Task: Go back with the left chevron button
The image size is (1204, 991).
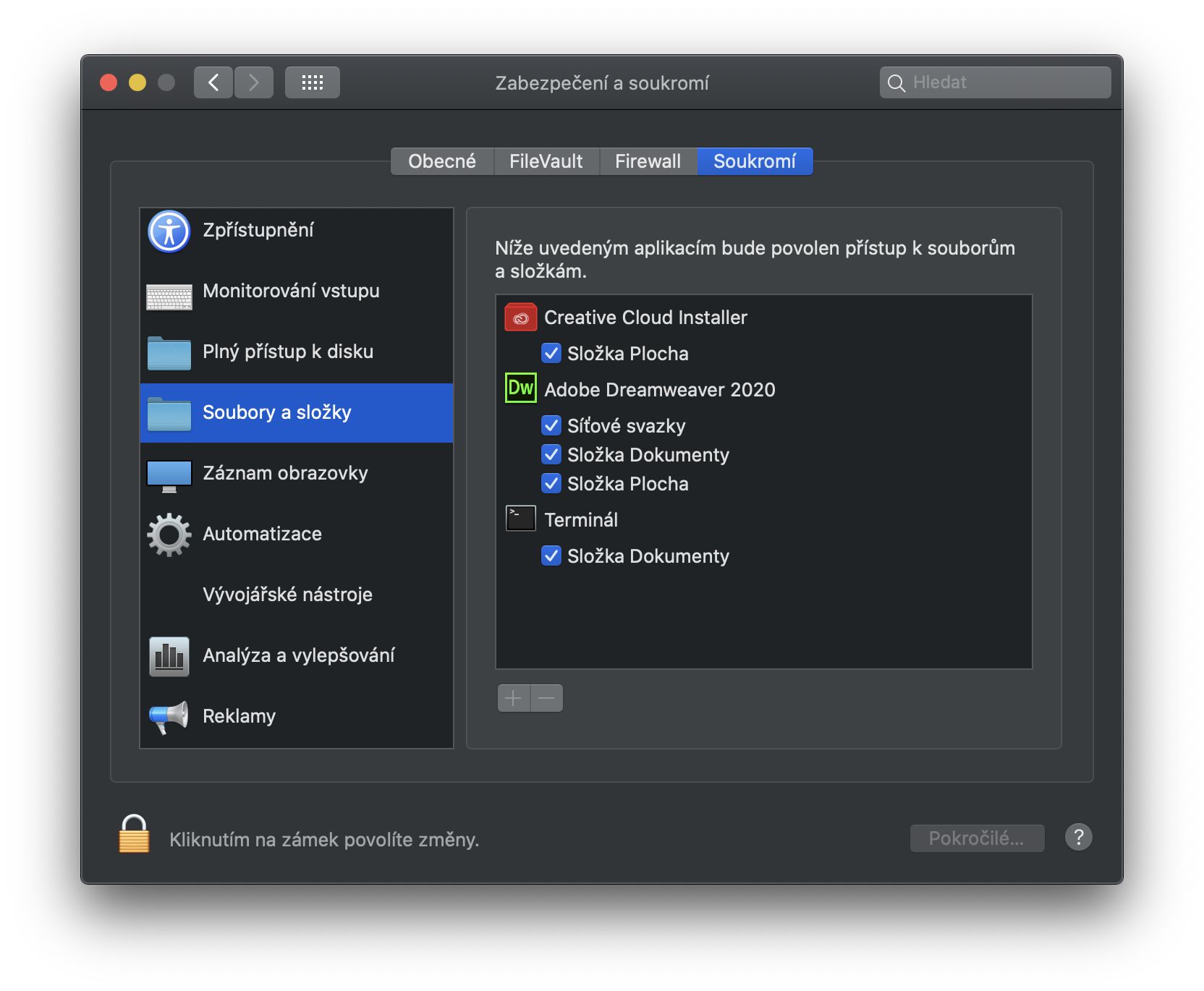Action: click(213, 82)
